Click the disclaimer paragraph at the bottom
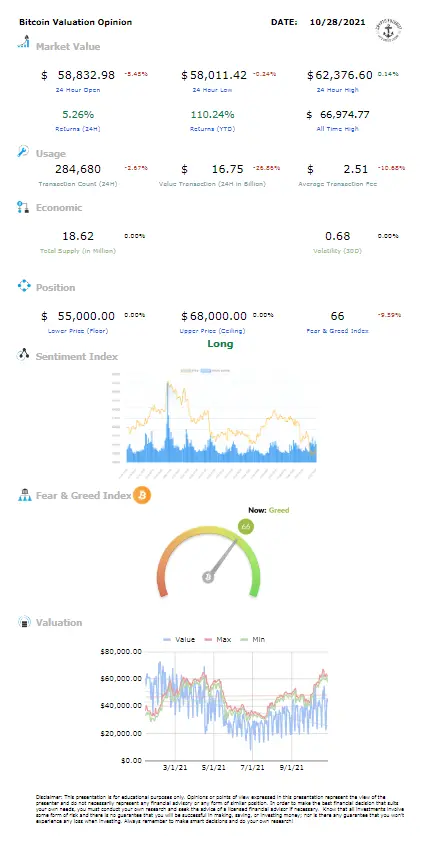 (x=219, y=809)
